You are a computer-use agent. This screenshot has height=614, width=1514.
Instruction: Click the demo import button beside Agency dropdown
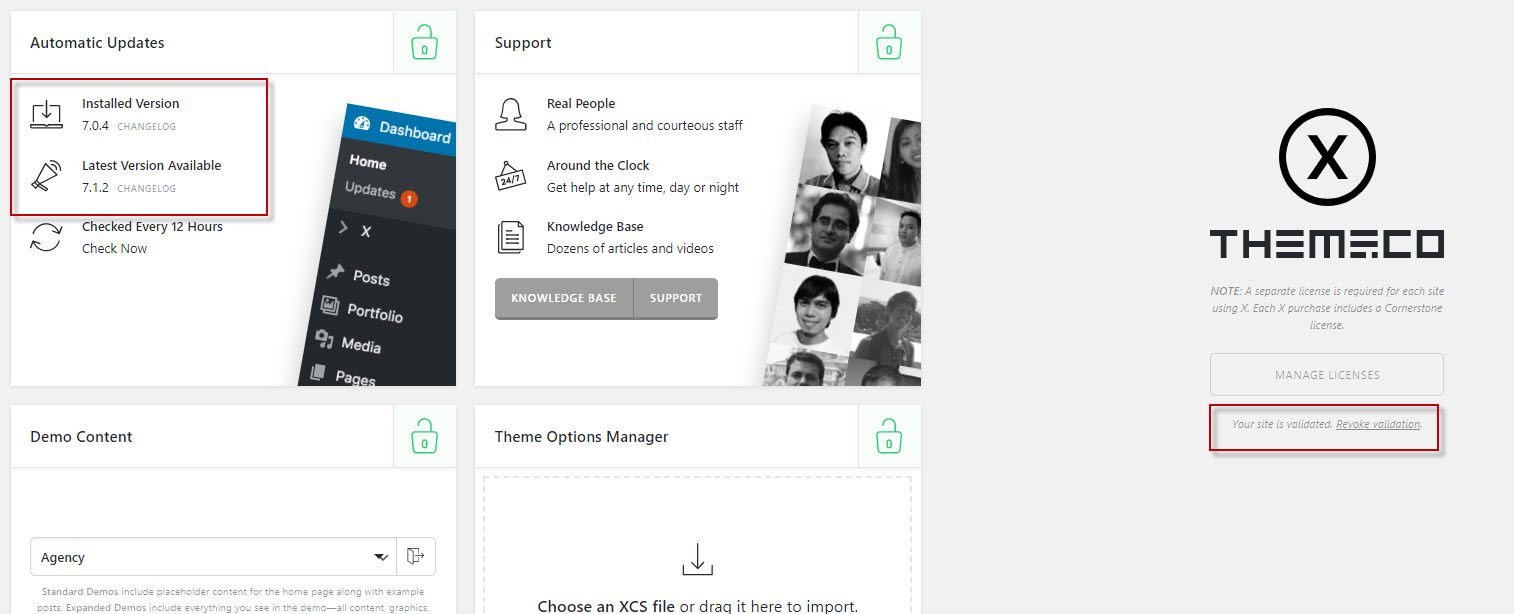(x=416, y=557)
